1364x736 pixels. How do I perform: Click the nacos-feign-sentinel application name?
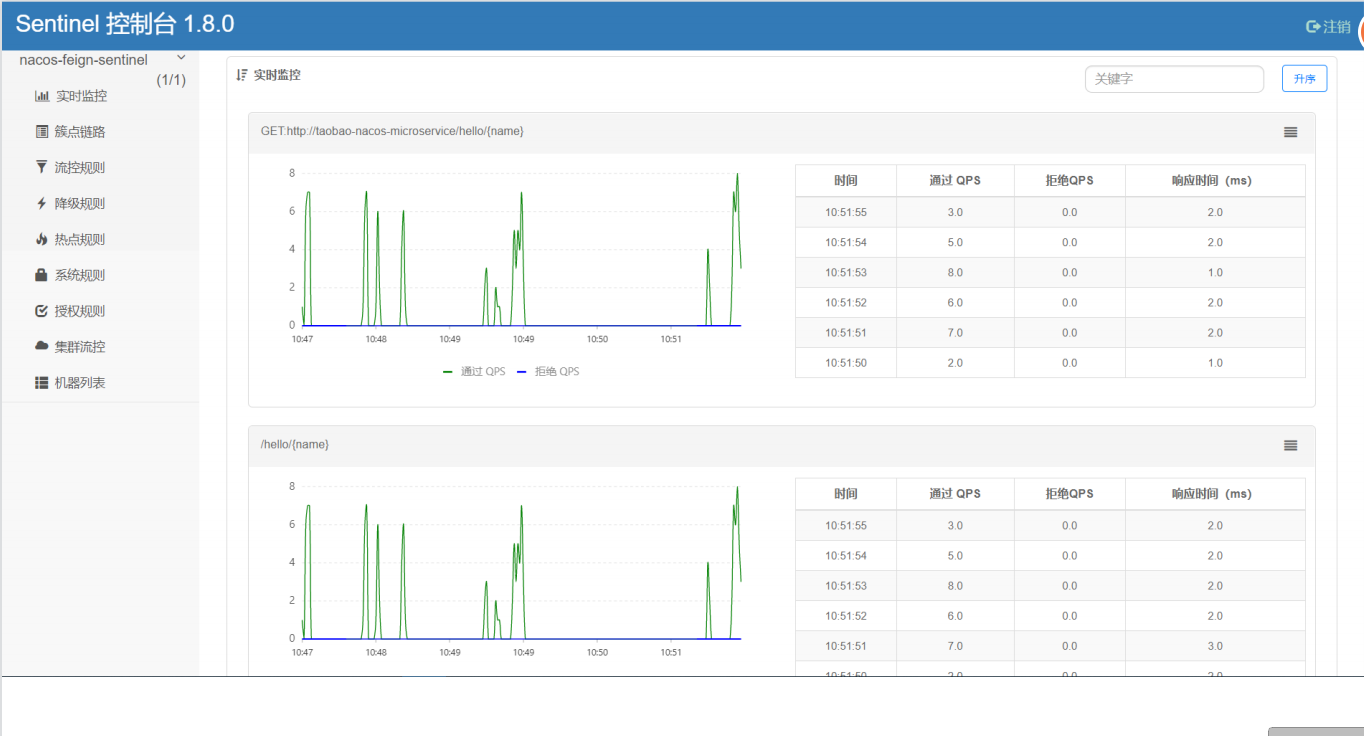click(83, 60)
